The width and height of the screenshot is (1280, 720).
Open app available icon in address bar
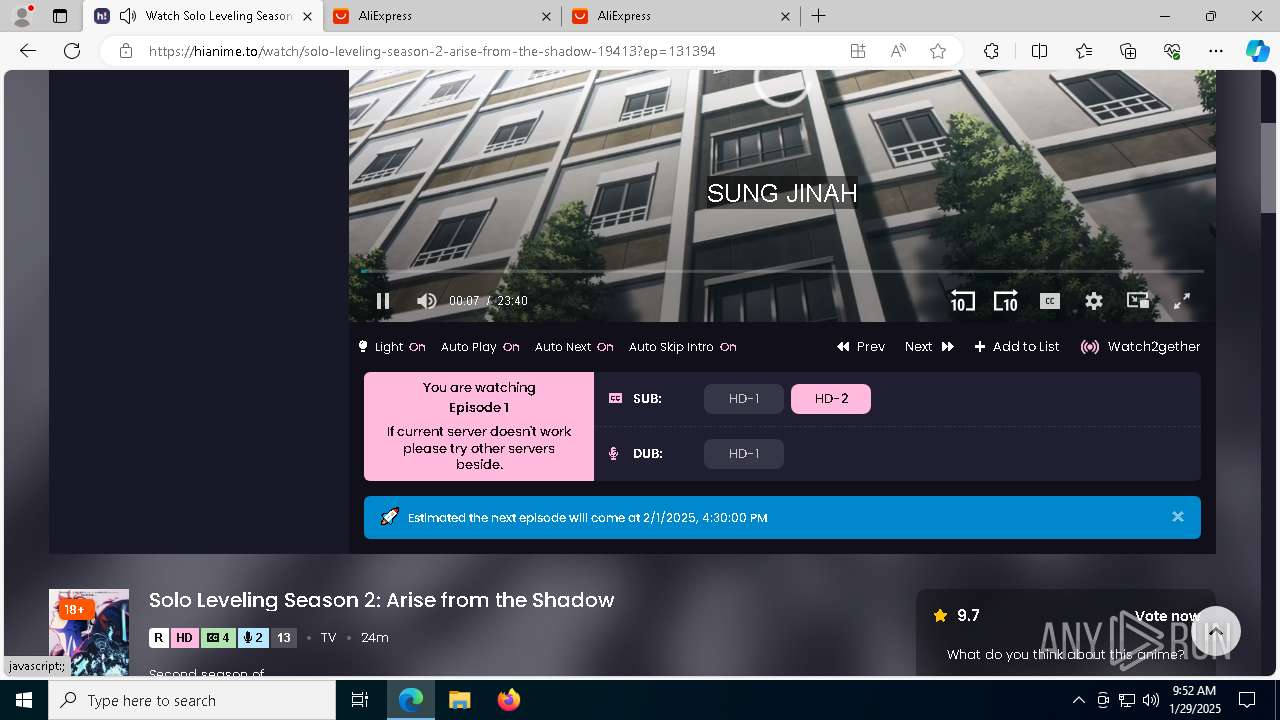click(858, 51)
